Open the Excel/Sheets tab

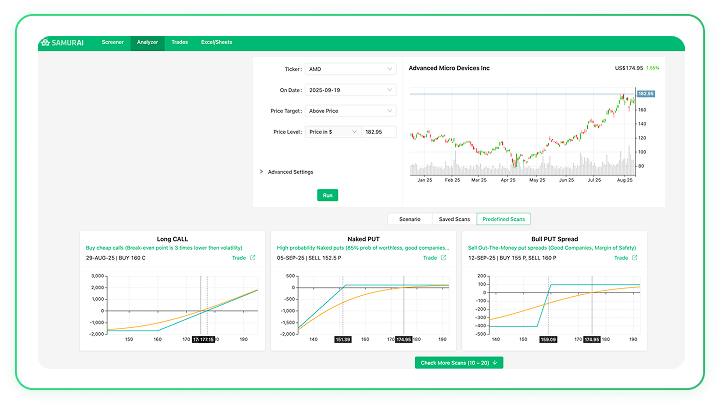[215, 43]
